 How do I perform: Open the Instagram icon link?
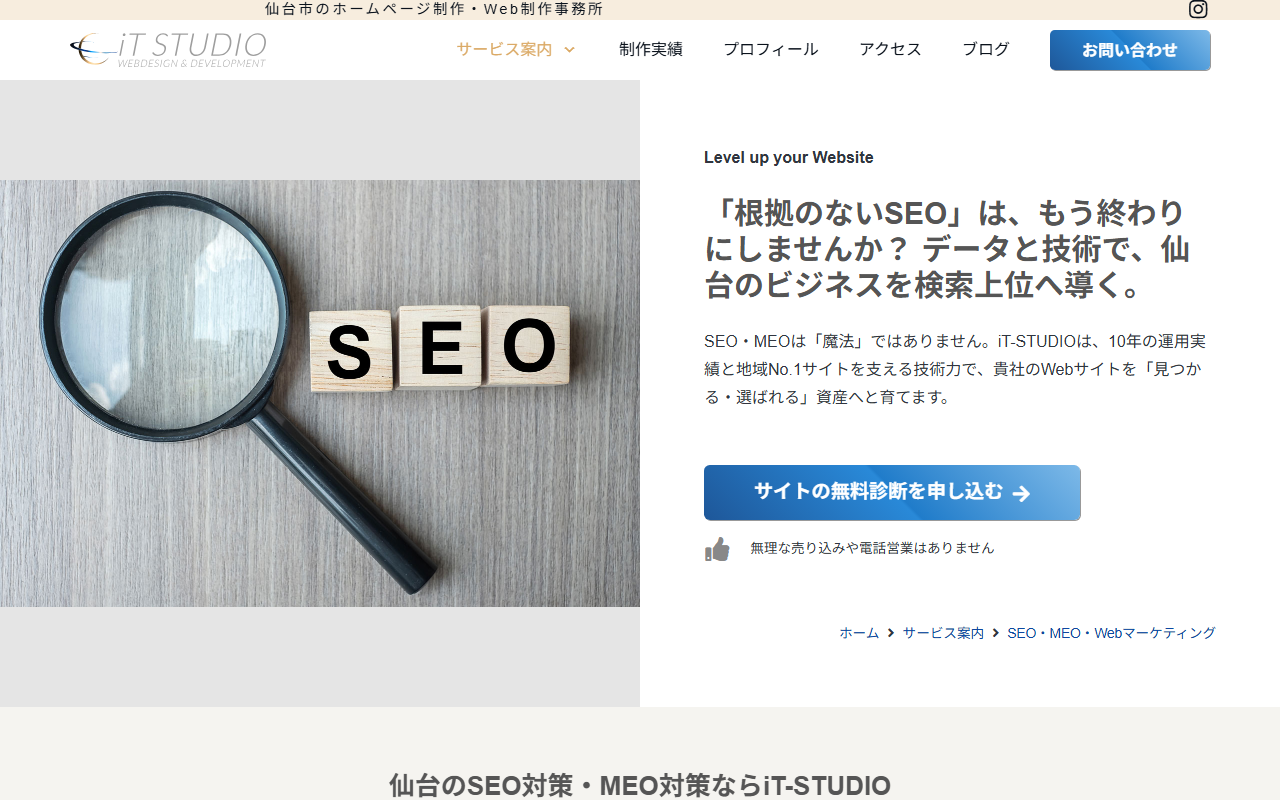coord(1197,10)
